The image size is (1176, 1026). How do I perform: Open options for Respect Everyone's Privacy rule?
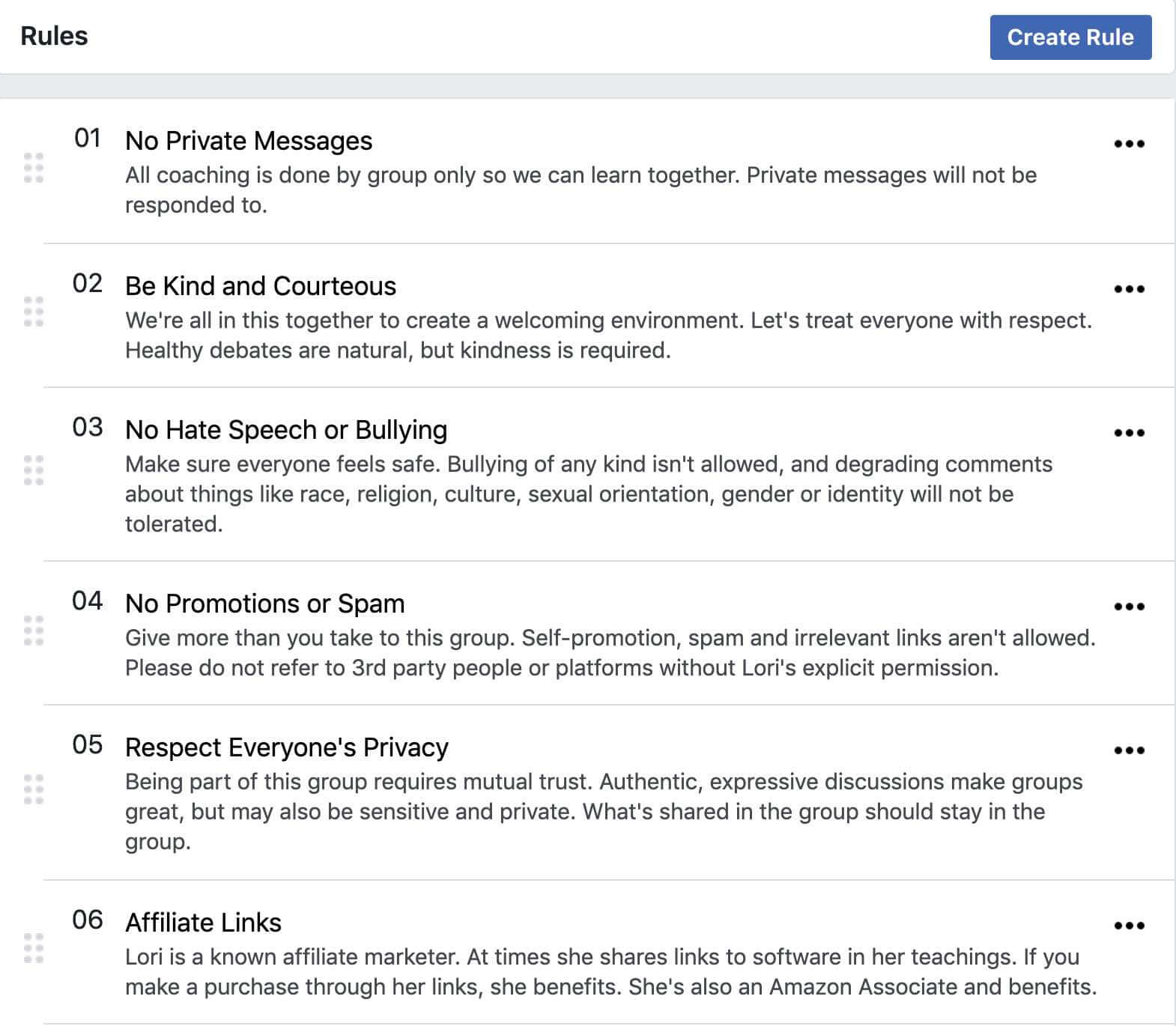1129,750
